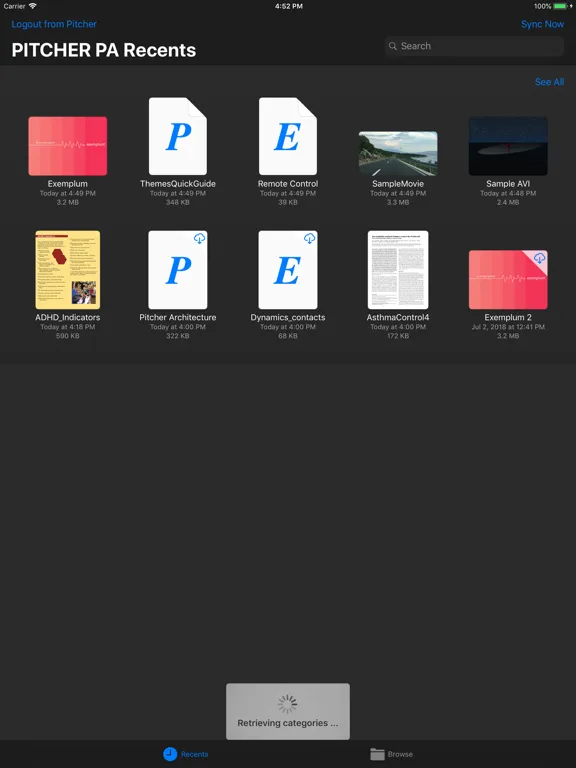Image resolution: width=576 pixels, height=768 pixels.
Task: Click the 3.3 MB size label
Action: [x=398, y=202]
